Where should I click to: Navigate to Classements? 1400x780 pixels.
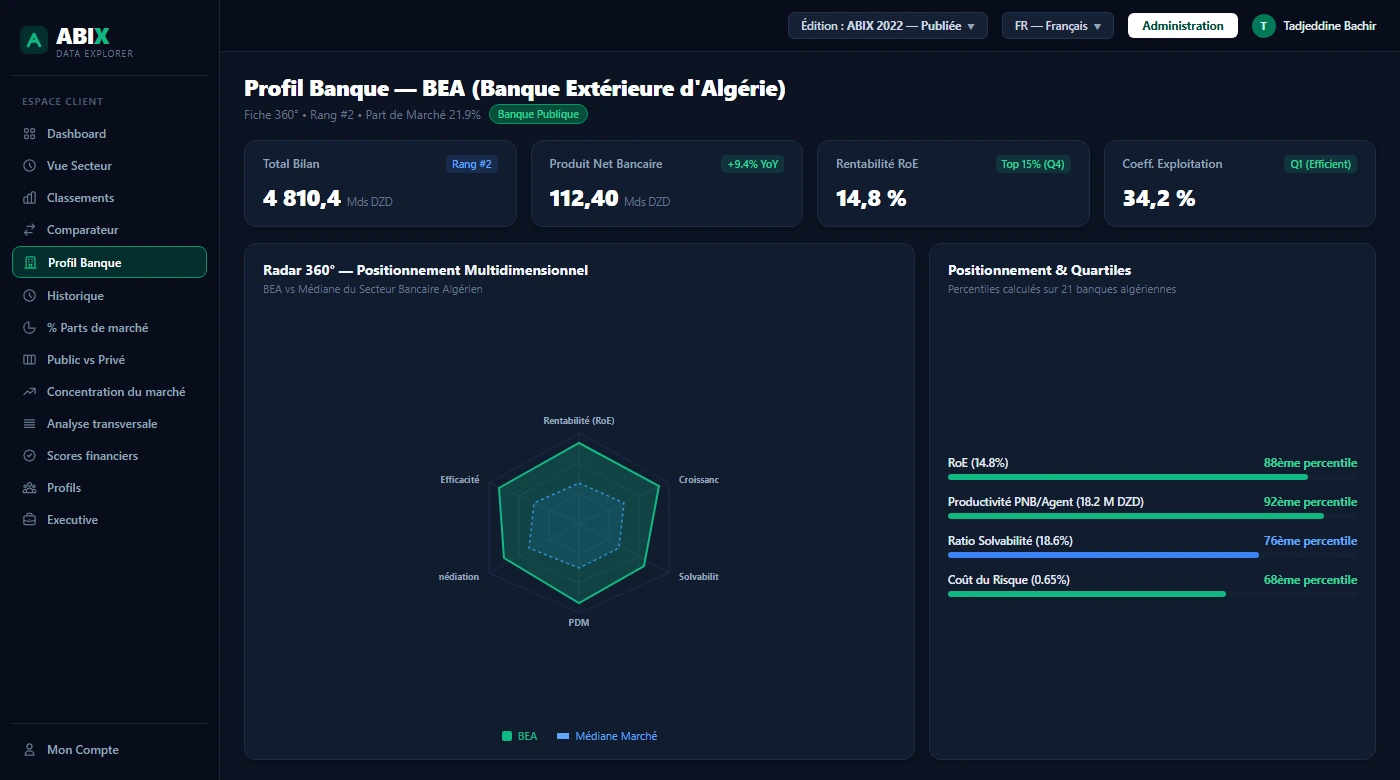[x=110, y=198]
